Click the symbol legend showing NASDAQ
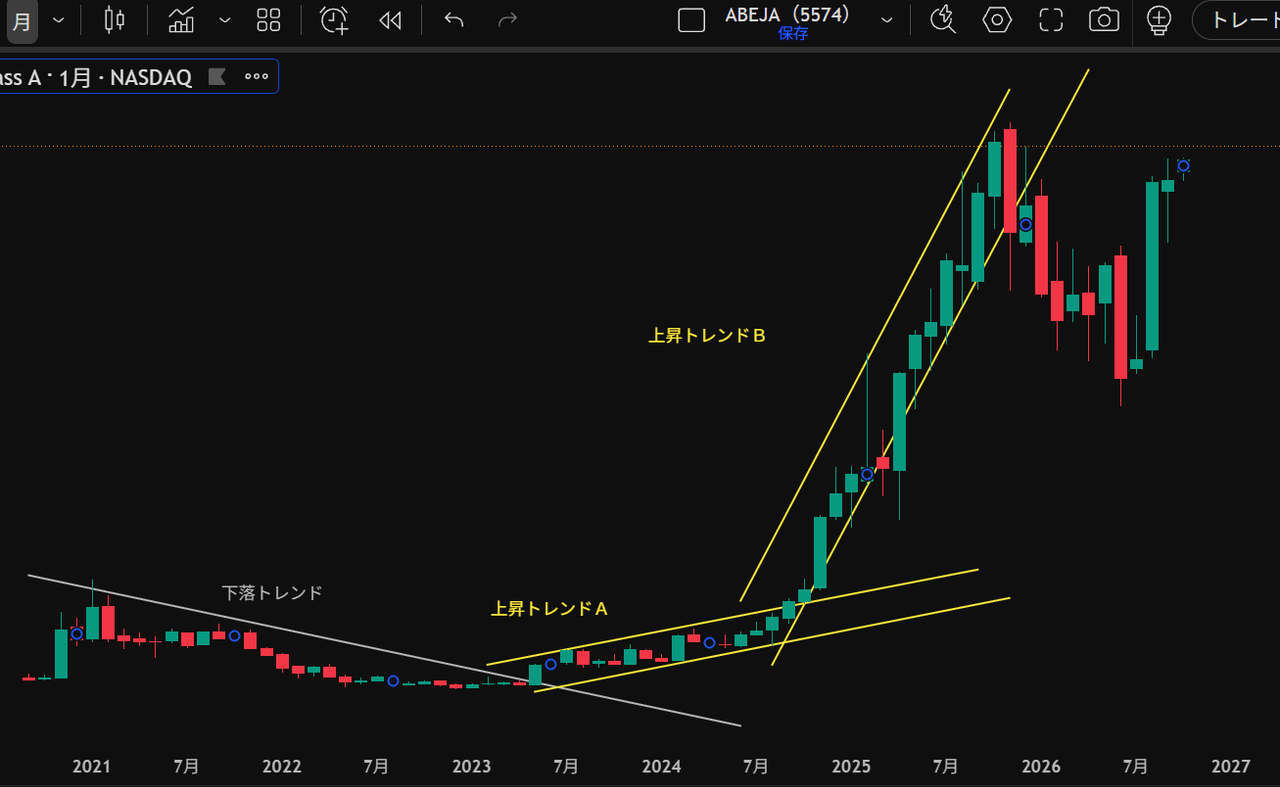This screenshot has height=787, width=1280. click(x=96, y=77)
